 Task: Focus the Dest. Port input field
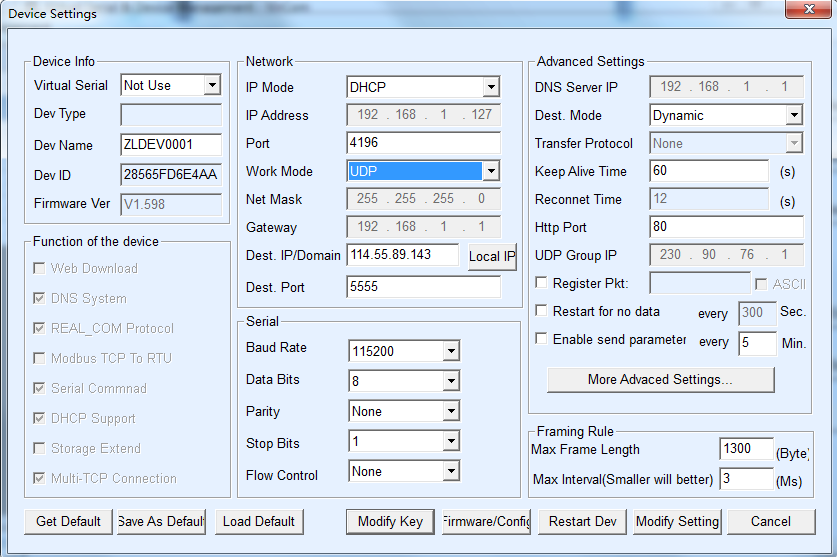coord(423,287)
